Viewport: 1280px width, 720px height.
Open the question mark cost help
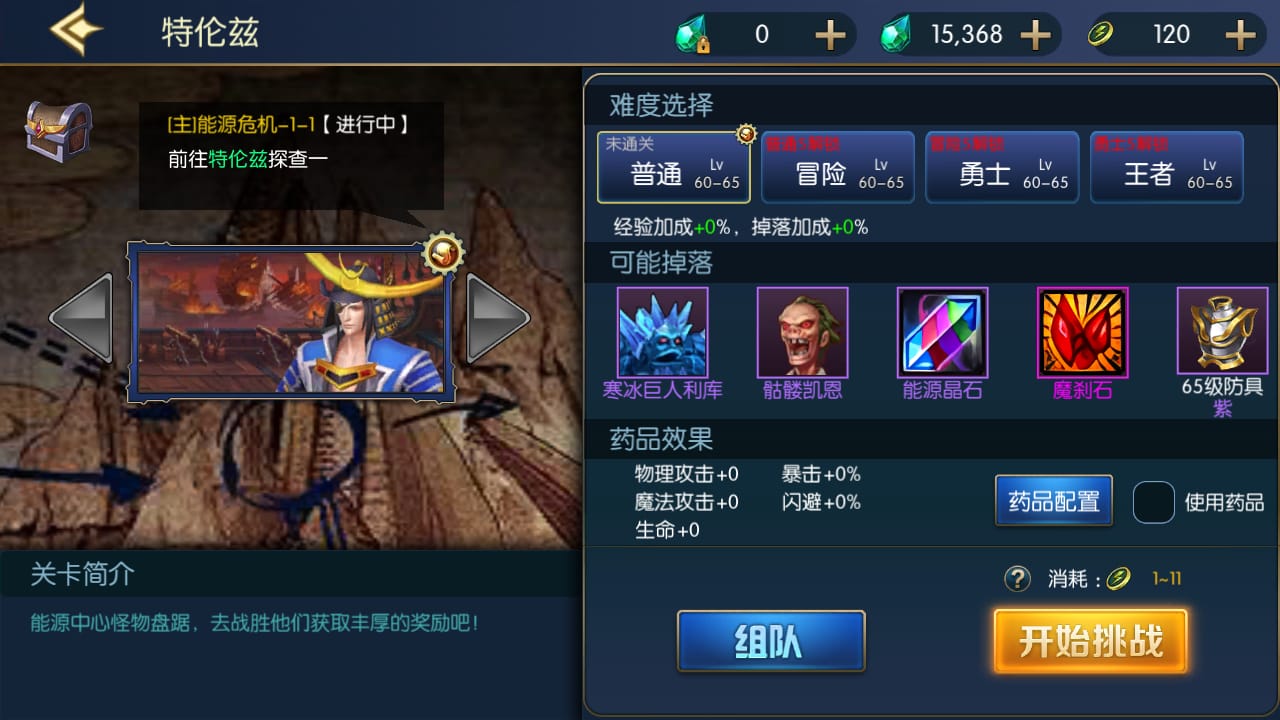(1017, 578)
